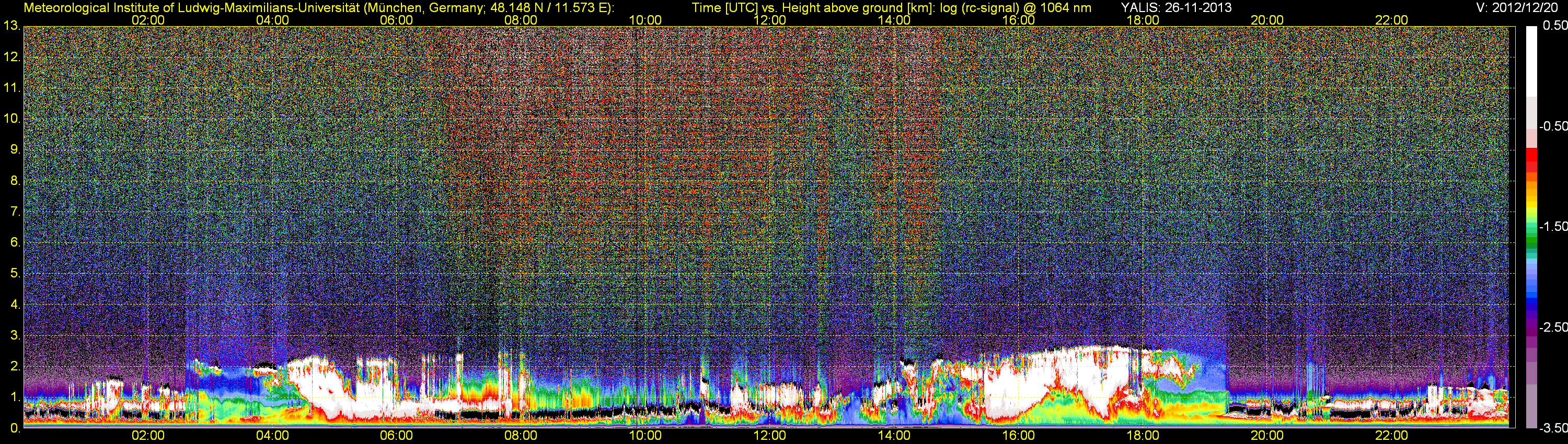This screenshot has width=1568, height=444.
Task: Click '02:00' on the top time axis
Action: pyautogui.click(x=148, y=20)
